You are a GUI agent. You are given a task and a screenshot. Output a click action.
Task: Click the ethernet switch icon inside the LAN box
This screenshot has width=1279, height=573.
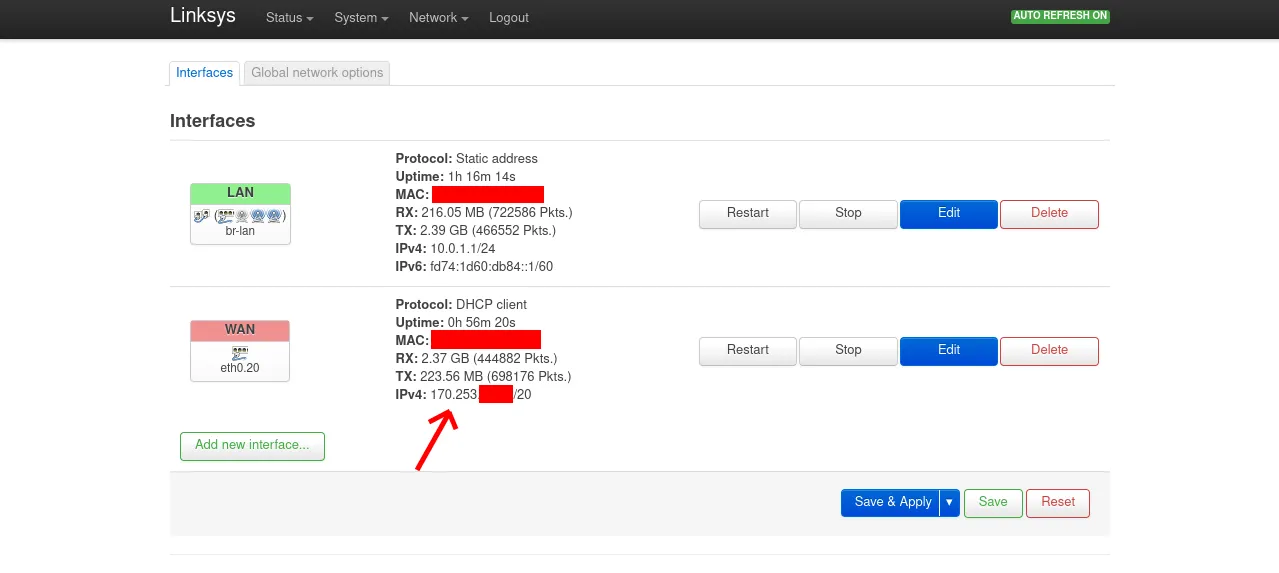226,216
